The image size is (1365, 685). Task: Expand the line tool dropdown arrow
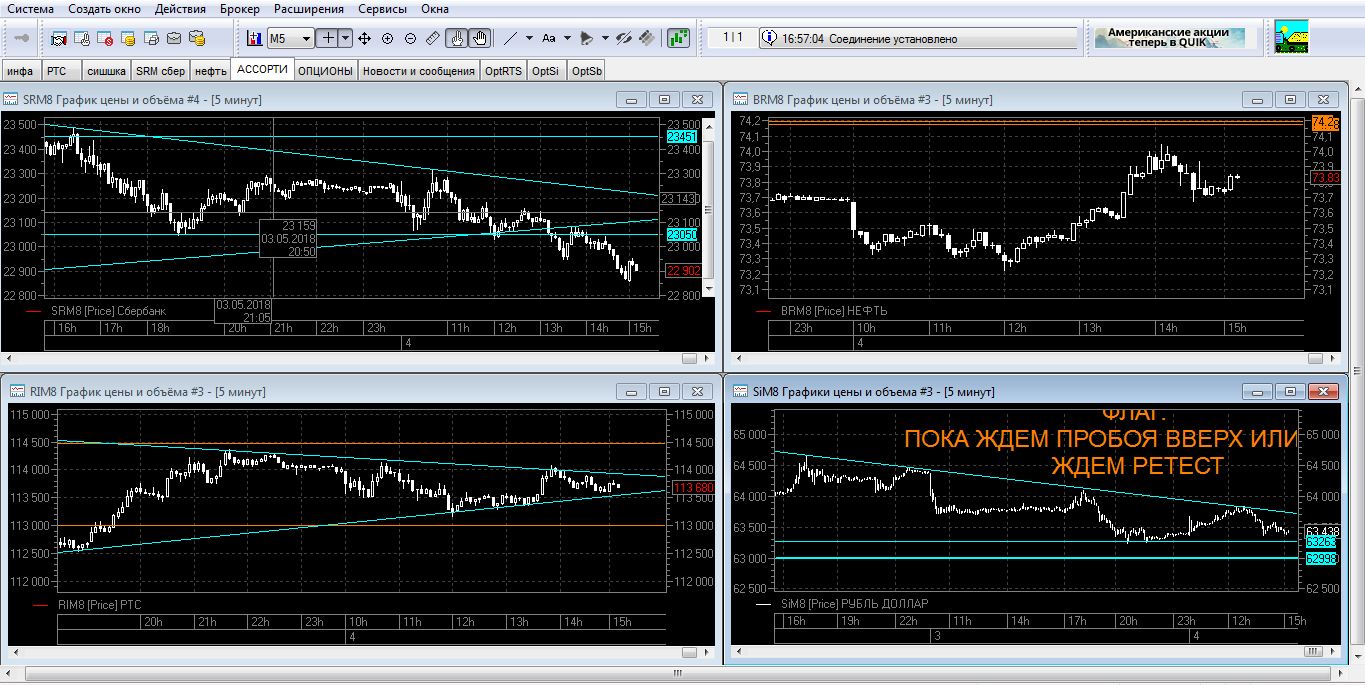point(528,38)
